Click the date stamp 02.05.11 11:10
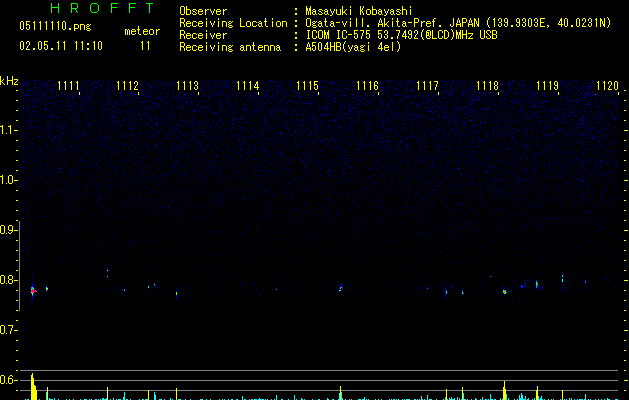This screenshot has width=629, height=400. coord(61,46)
